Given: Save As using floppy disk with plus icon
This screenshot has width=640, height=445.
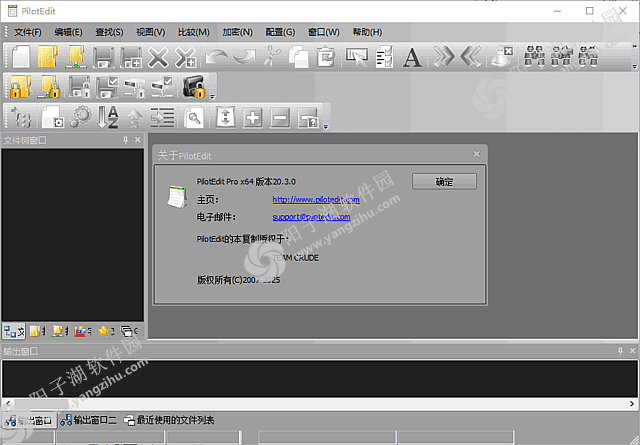Looking at the screenshot, I should (131, 57).
